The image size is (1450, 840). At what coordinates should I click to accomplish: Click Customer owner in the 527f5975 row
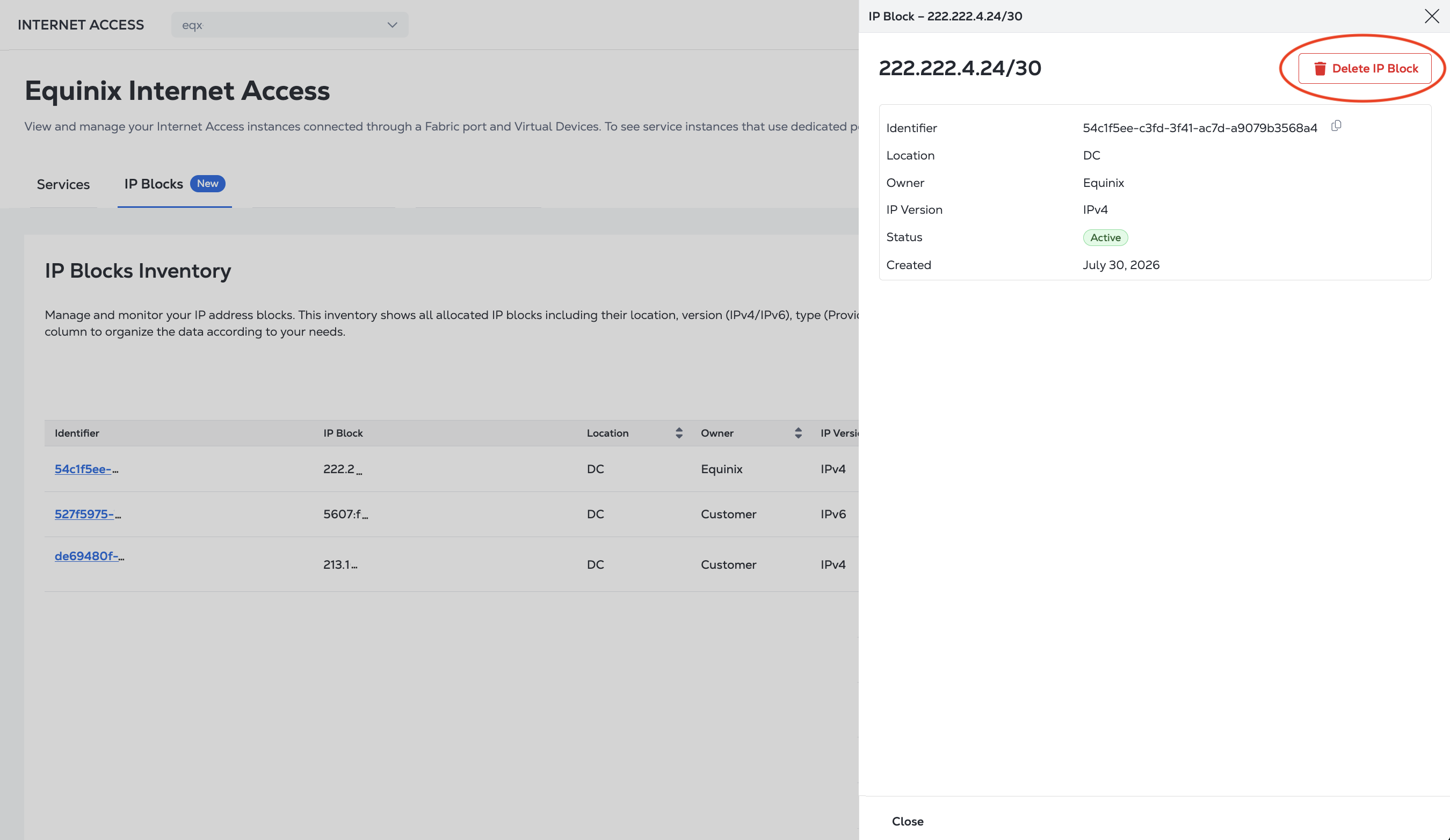tap(728, 514)
